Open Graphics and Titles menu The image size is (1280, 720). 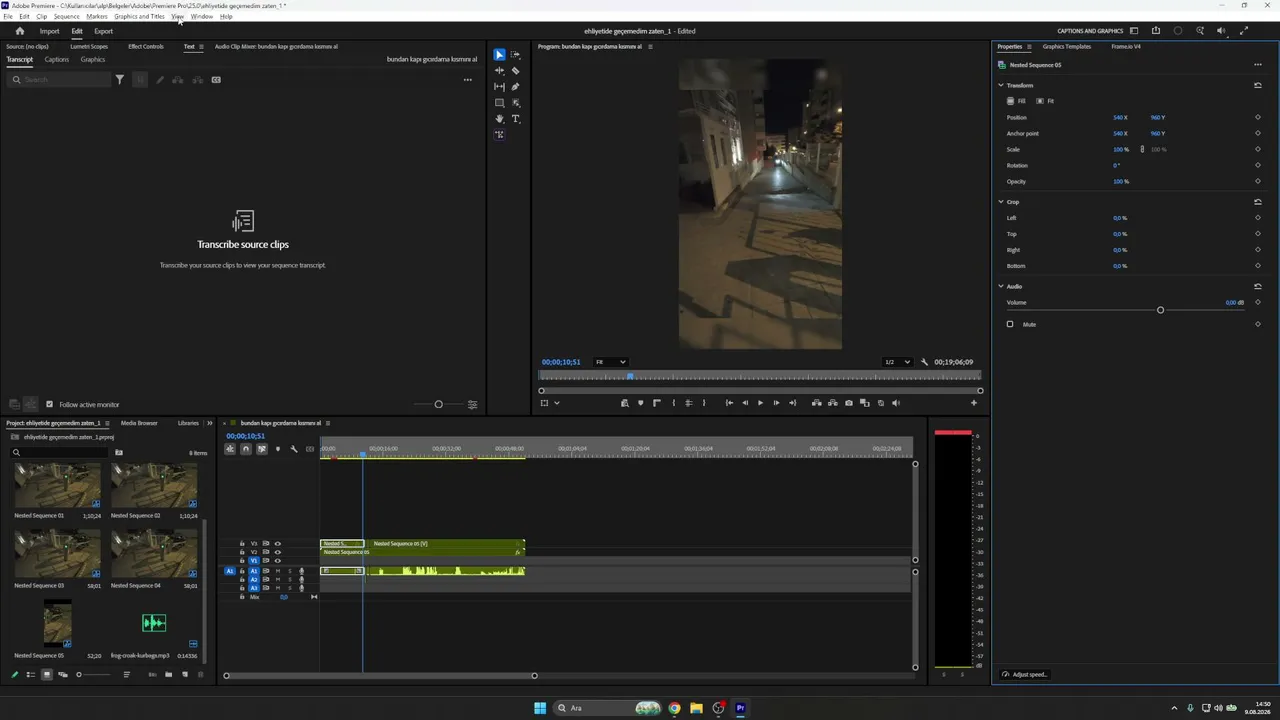pyautogui.click(x=140, y=17)
